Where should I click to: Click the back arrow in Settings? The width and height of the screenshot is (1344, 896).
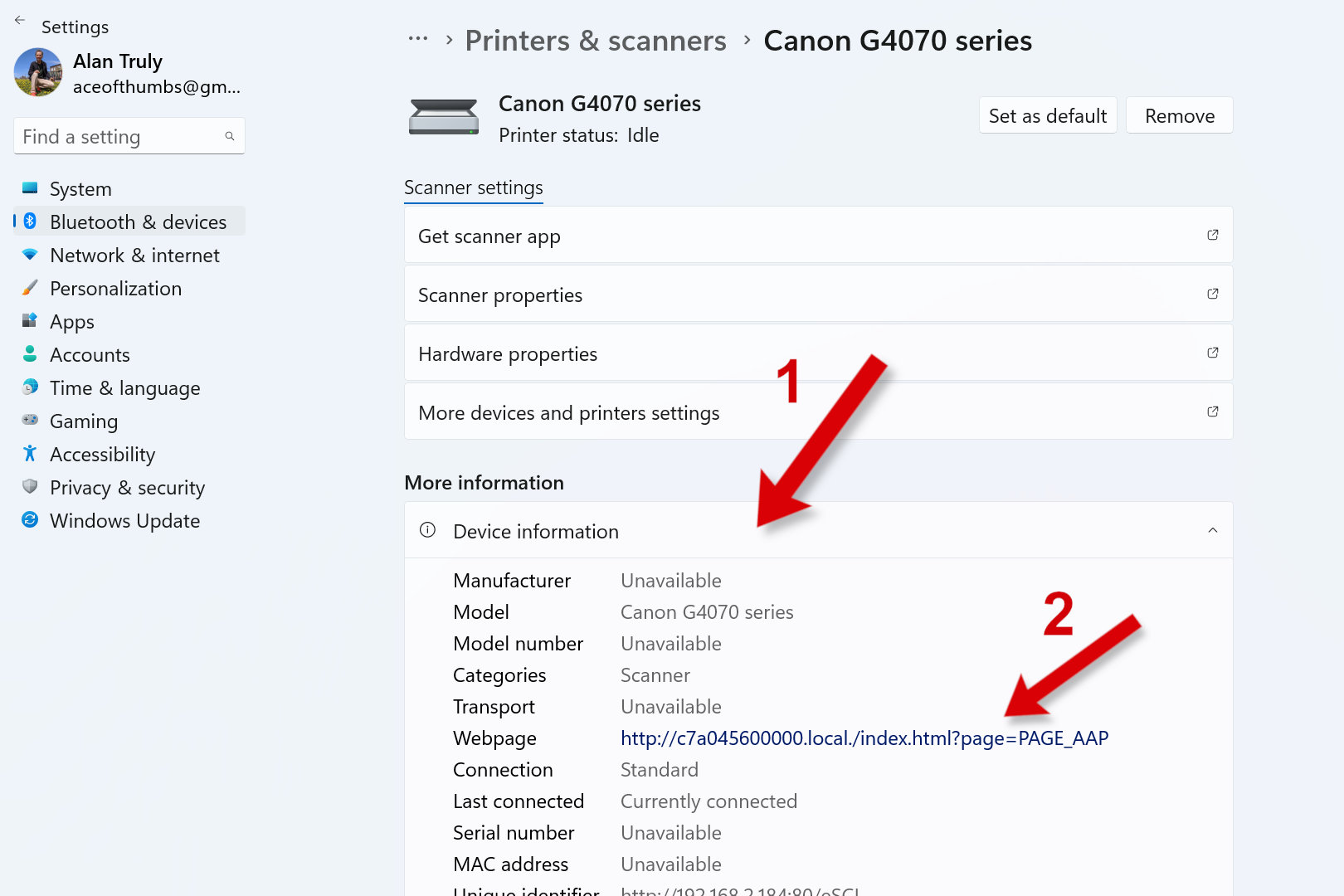click(20, 20)
